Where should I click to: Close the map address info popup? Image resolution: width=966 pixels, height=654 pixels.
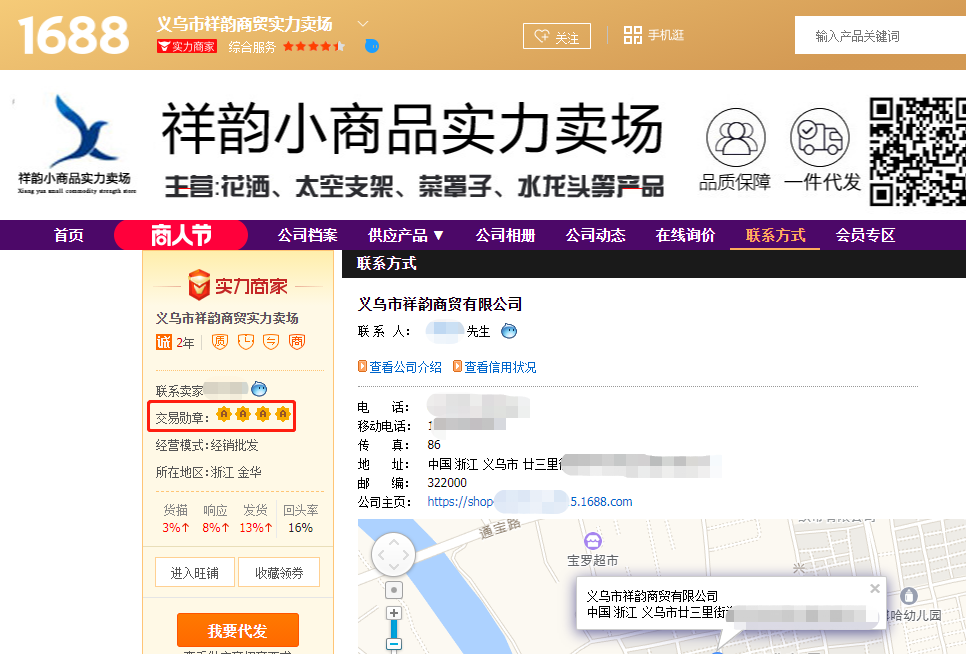click(875, 588)
